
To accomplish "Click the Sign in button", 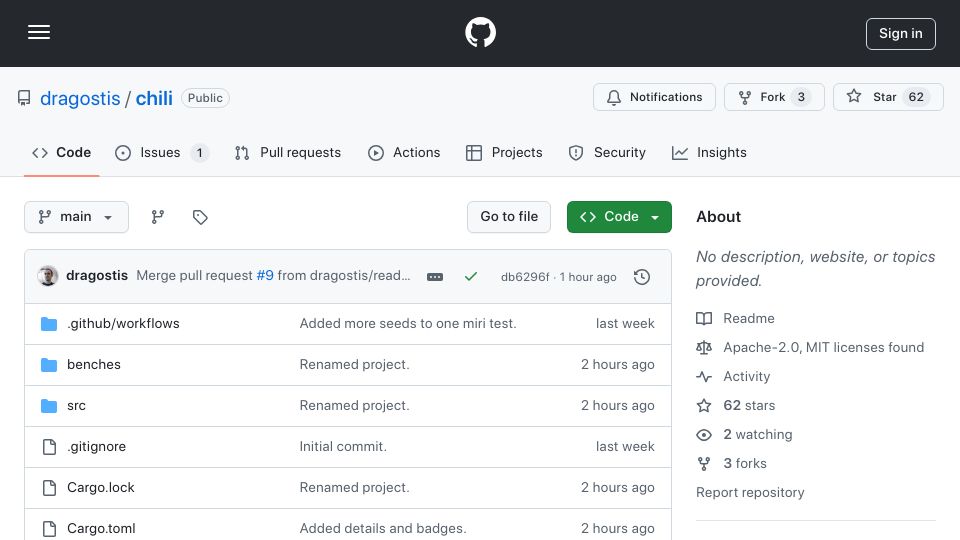I will point(900,34).
